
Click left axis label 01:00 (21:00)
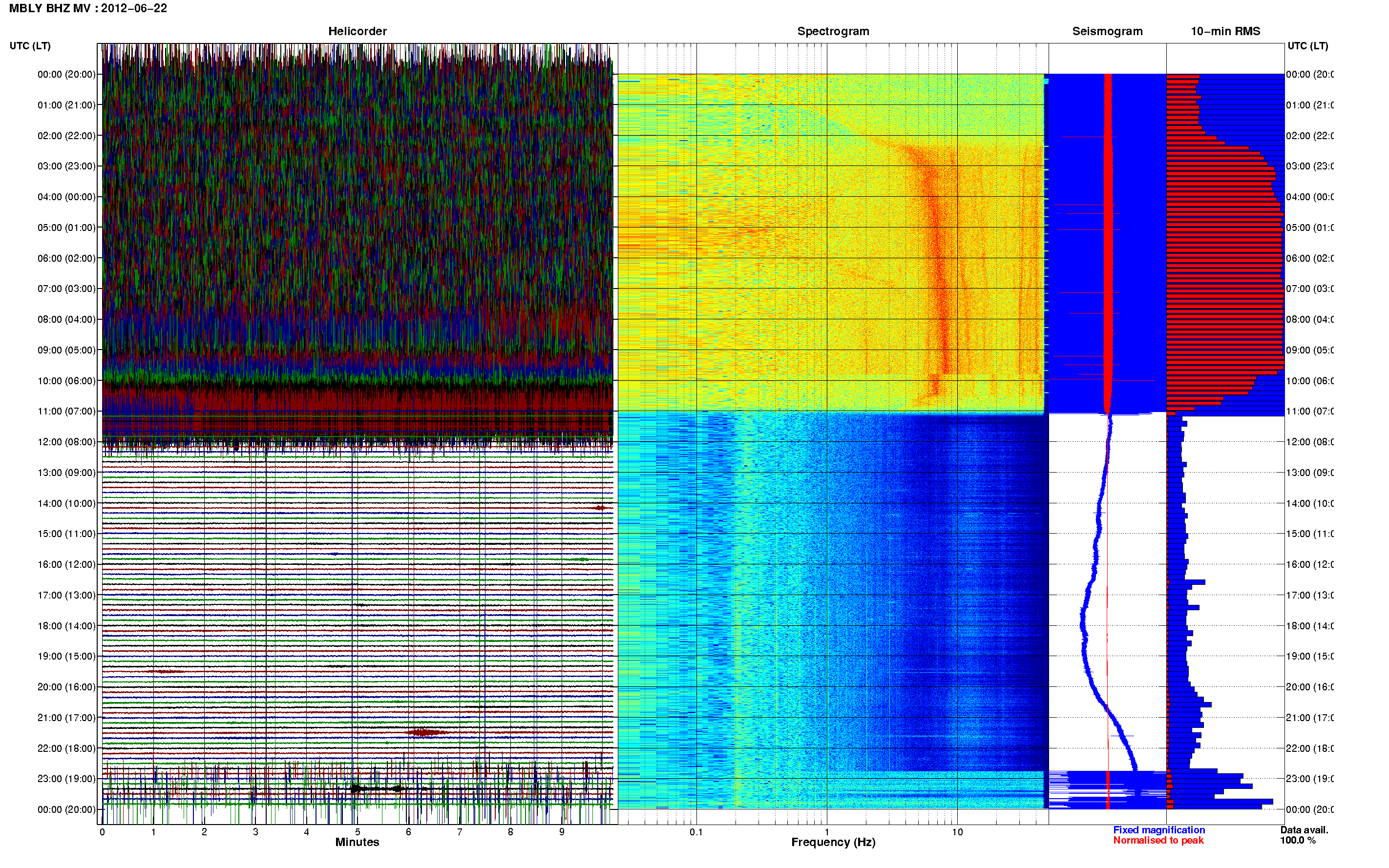click(66, 105)
